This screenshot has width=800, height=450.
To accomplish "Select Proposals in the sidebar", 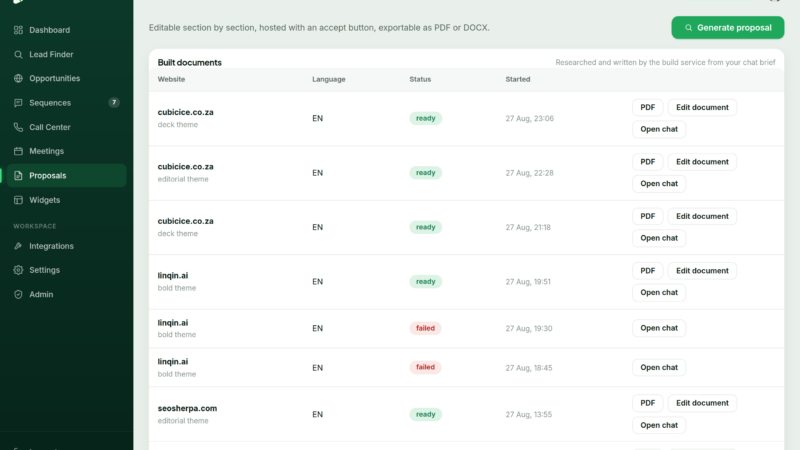I will pyautogui.click(x=66, y=176).
